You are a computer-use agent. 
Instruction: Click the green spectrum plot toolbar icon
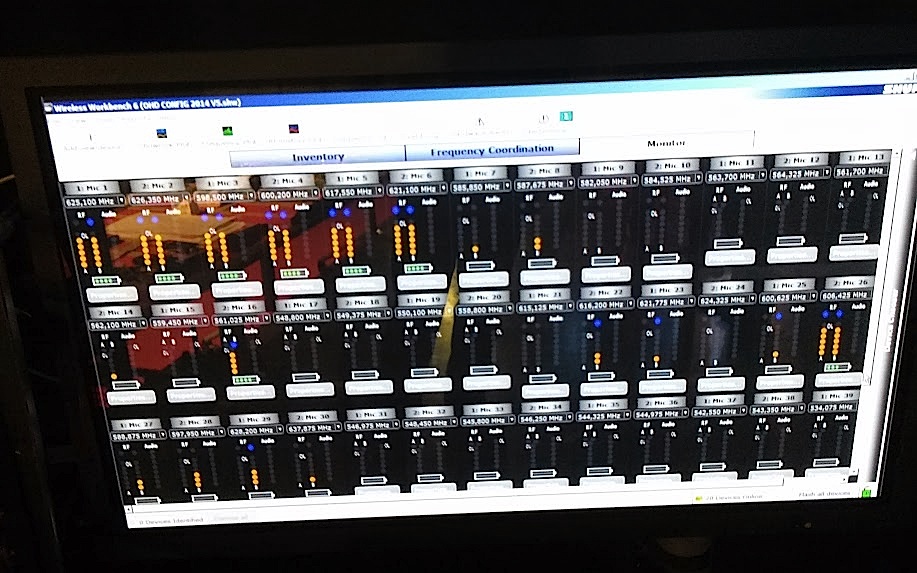[227, 130]
